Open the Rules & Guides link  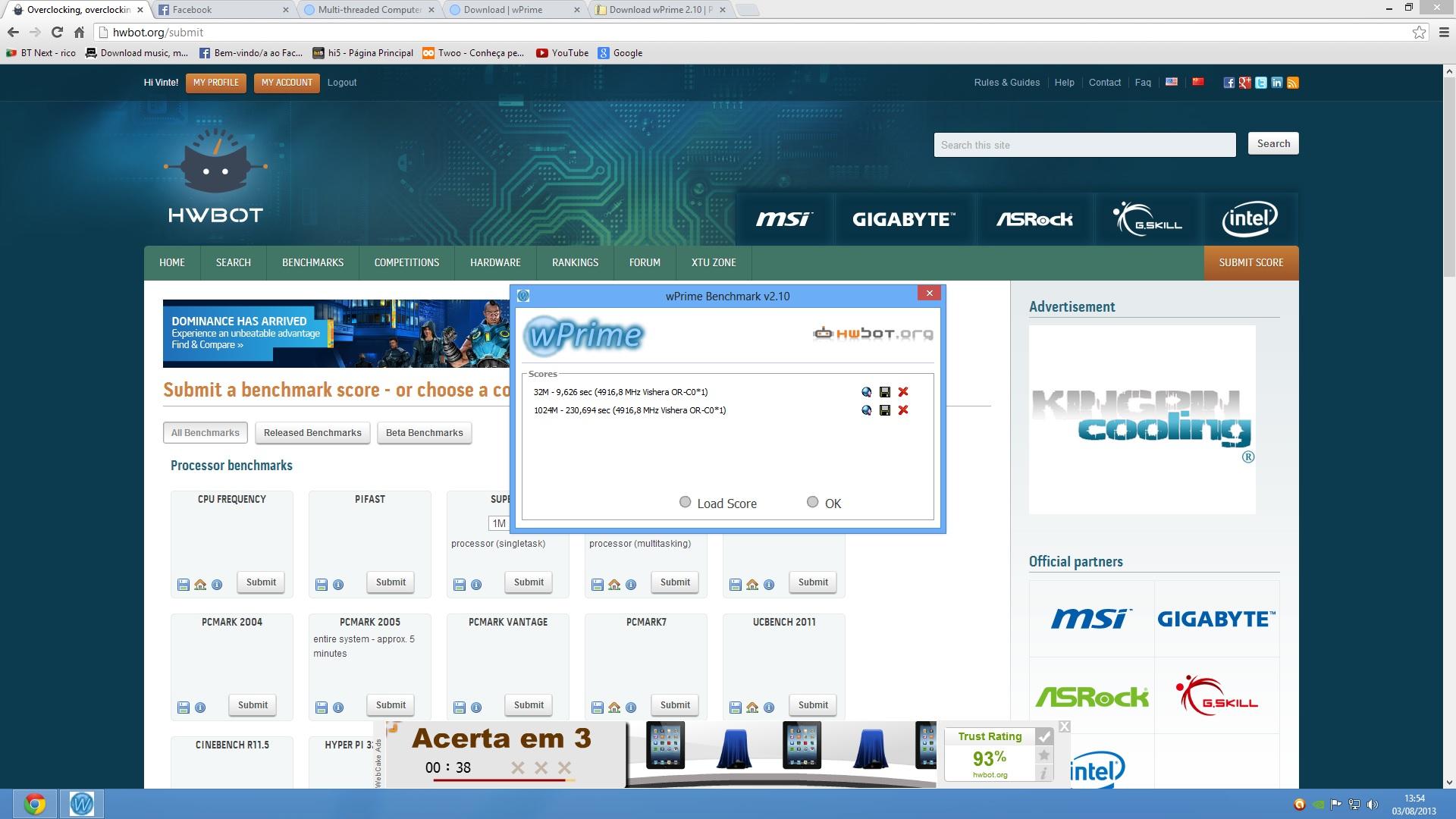(1007, 83)
